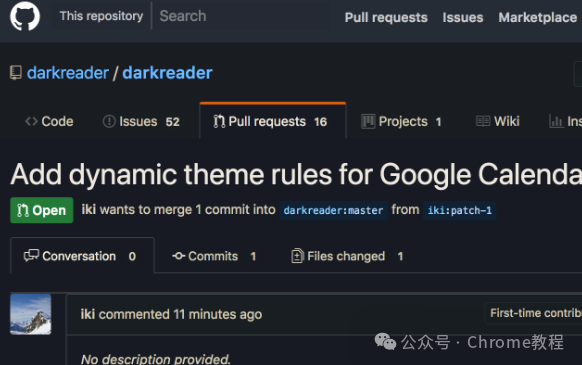Click the darkreader:master base branch label
The height and width of the screenshot is (365, 582).
[x=333, y=211]
